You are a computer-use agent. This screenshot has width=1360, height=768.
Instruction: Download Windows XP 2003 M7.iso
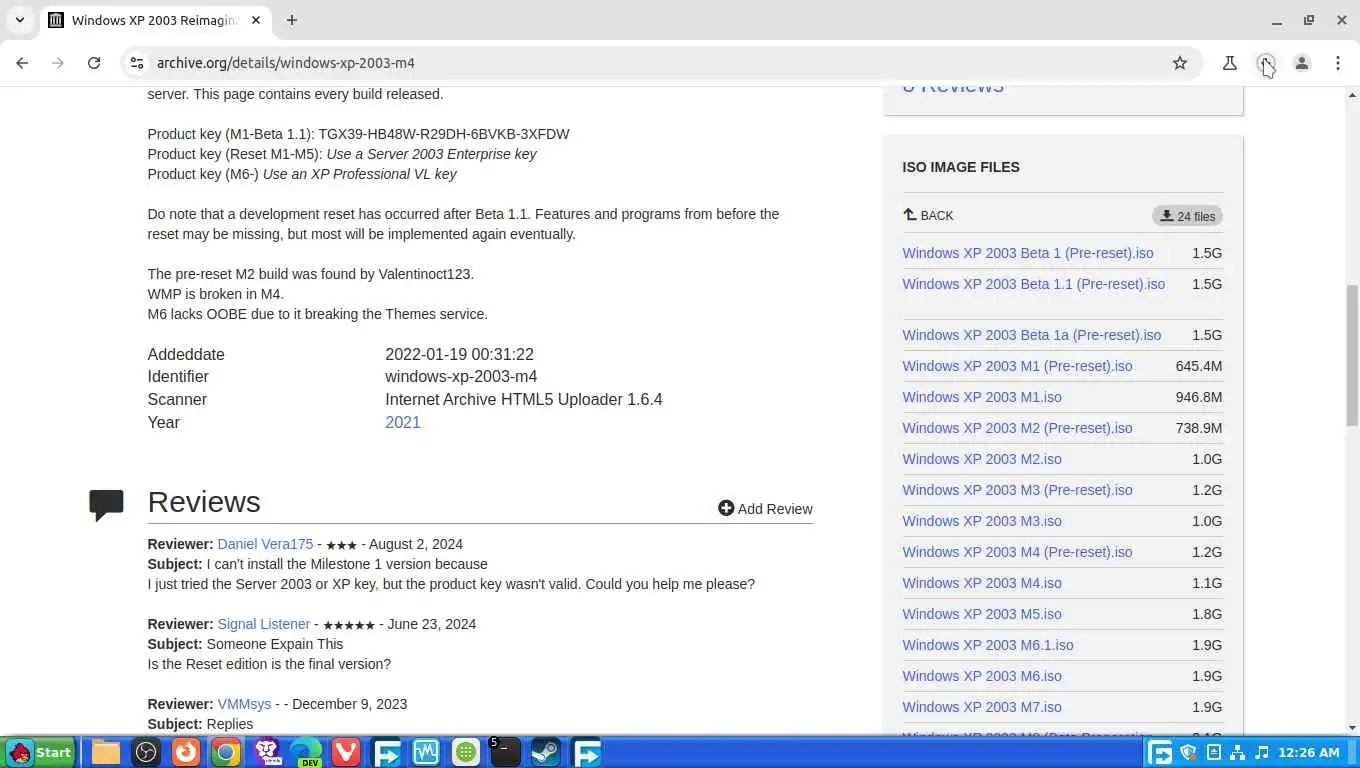(982, 707)
